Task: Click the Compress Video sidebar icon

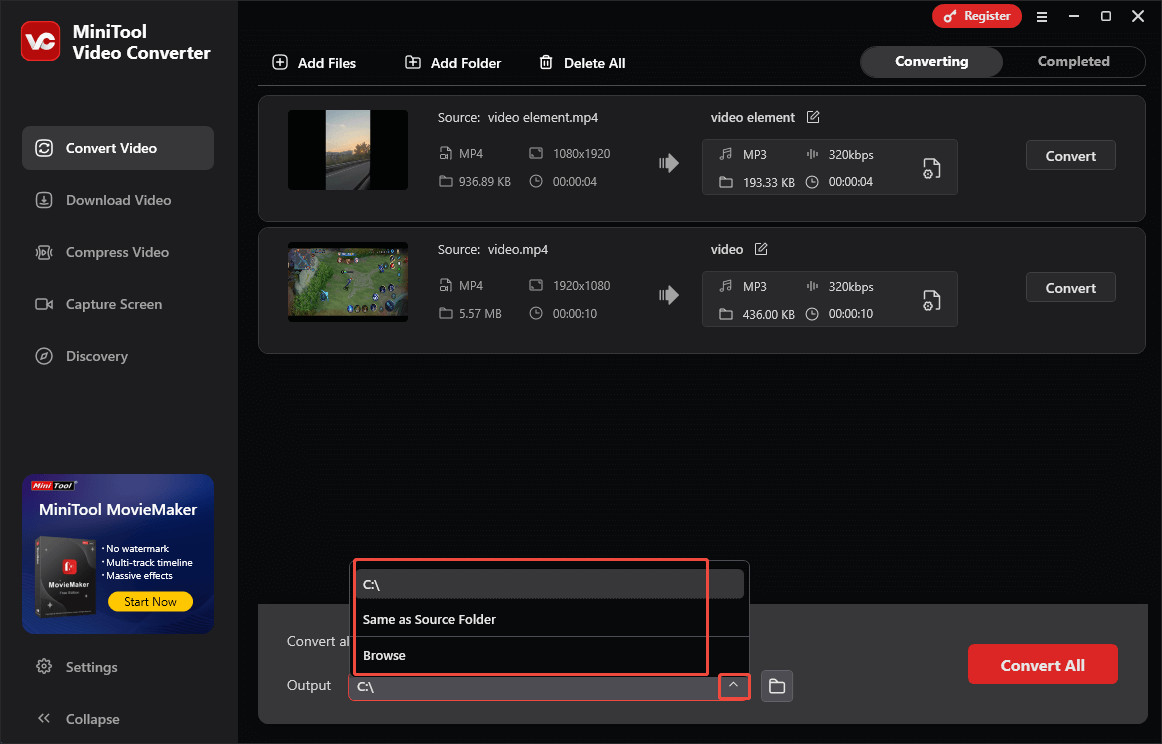Action: pos(44,252)
